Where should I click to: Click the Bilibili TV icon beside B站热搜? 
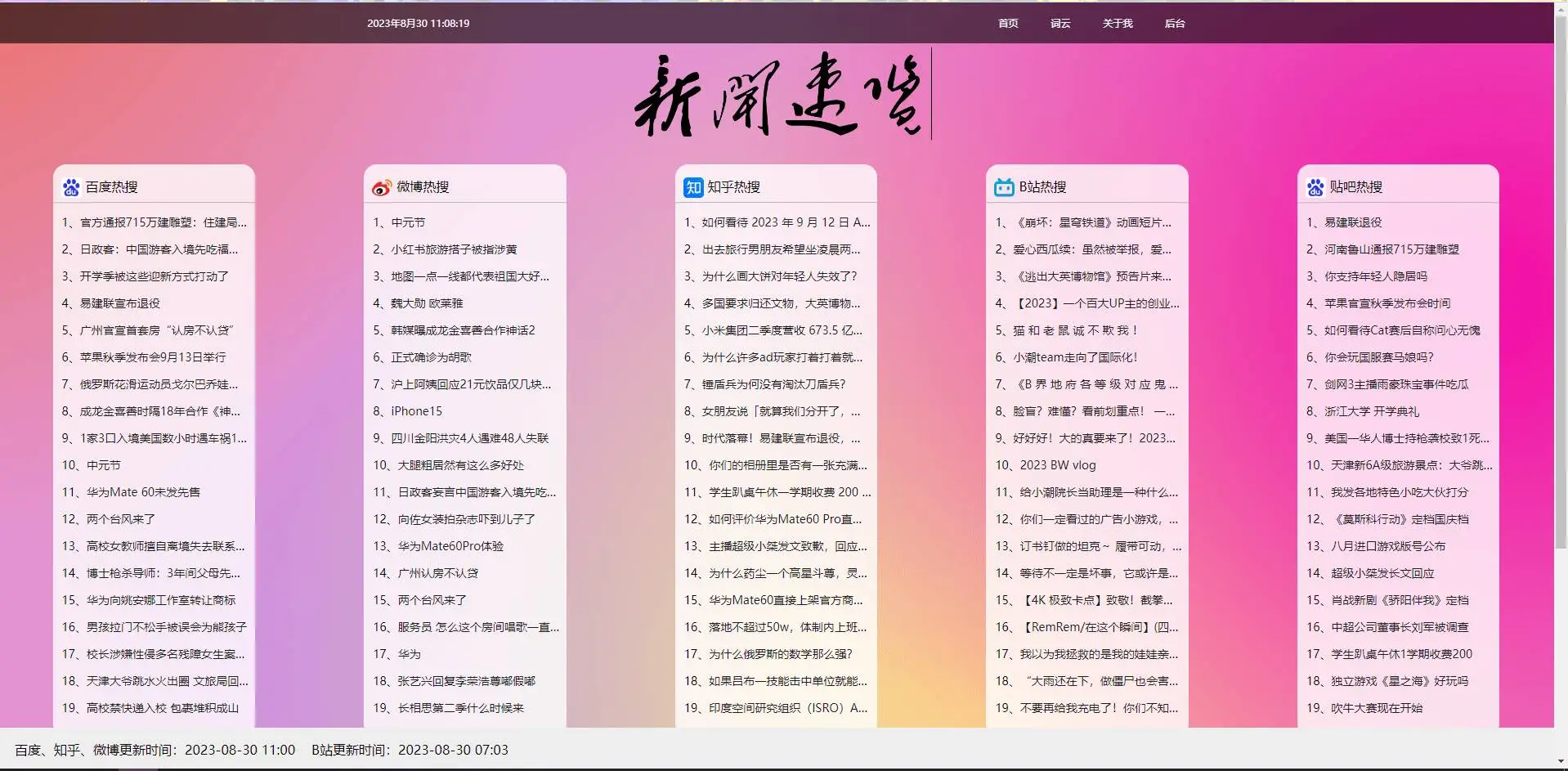pyautogui.click(x=1004, y=187)
